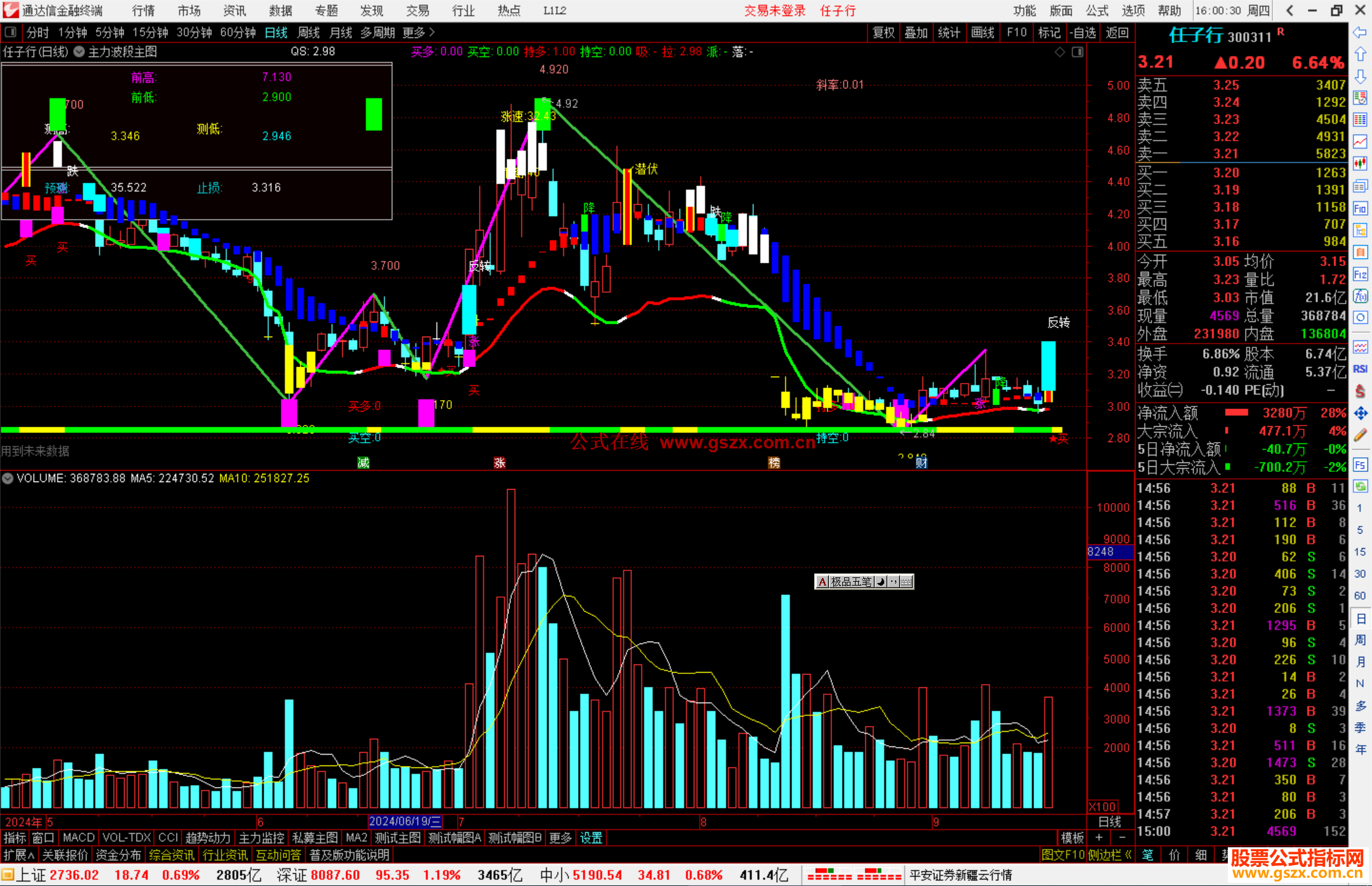Screen dimensions: 1372x886
Task: Click the 画线 drawing button
Action: (983, 32)
